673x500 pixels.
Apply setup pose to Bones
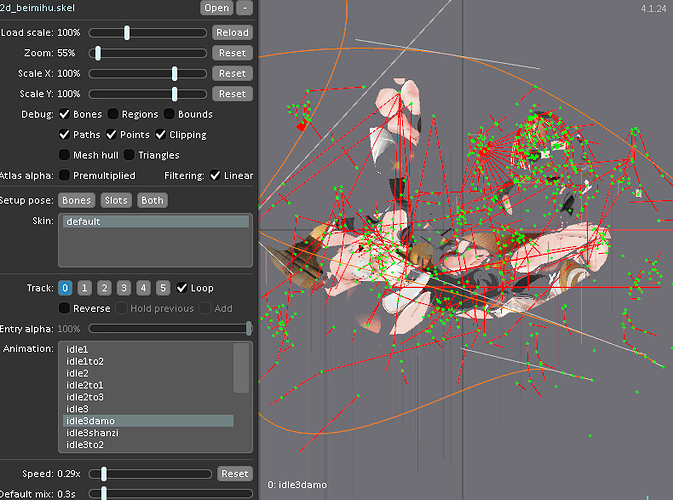coord(76,200)
